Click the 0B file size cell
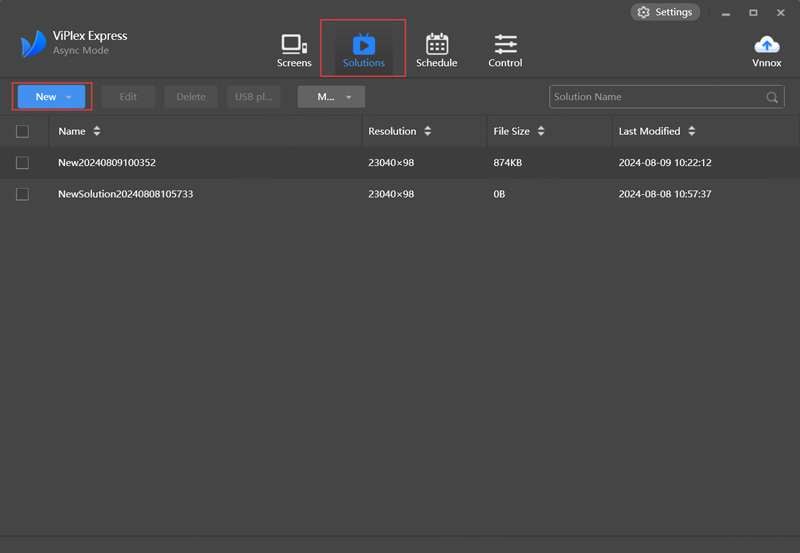The width and height of the screenshot is (800, 553). click(499, 194)
